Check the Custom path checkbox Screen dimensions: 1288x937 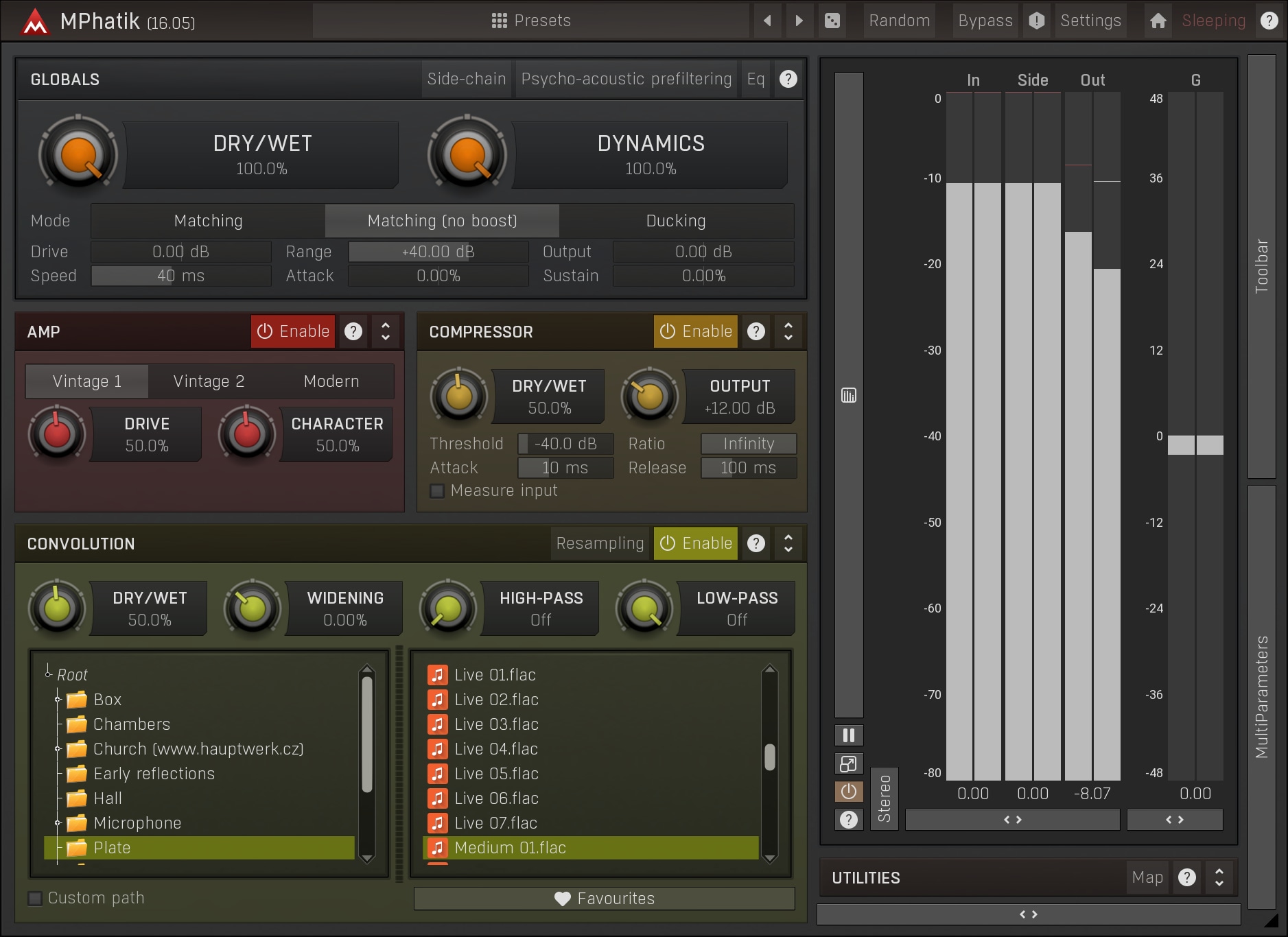(x=35, y=899)
